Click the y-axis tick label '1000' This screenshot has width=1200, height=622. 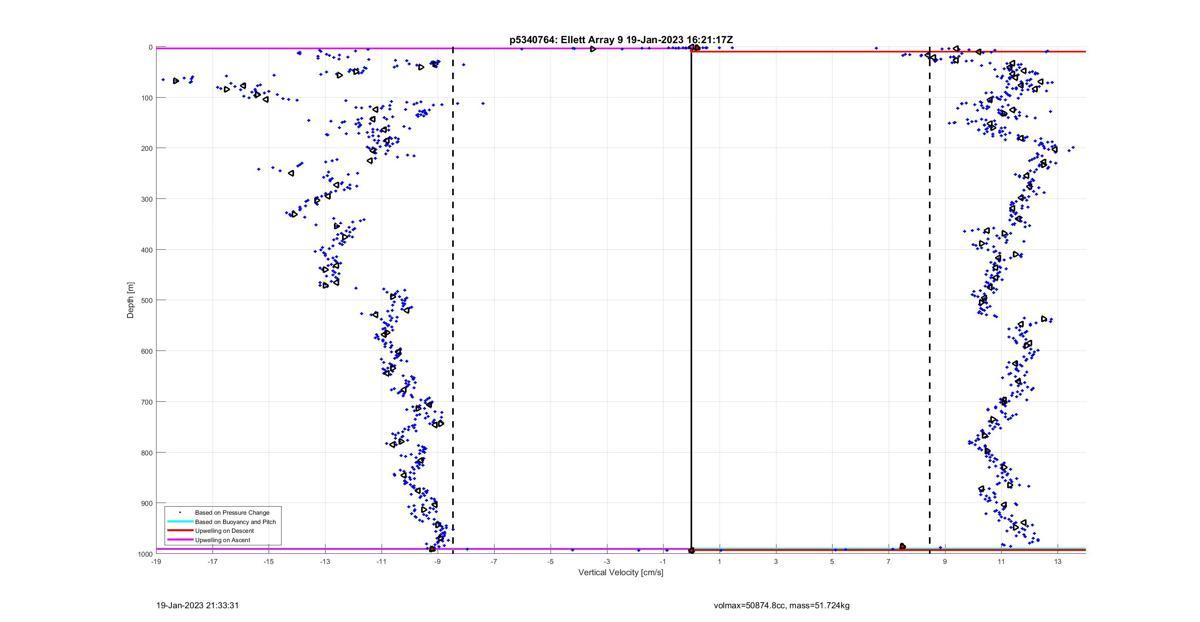click(144, 553)
